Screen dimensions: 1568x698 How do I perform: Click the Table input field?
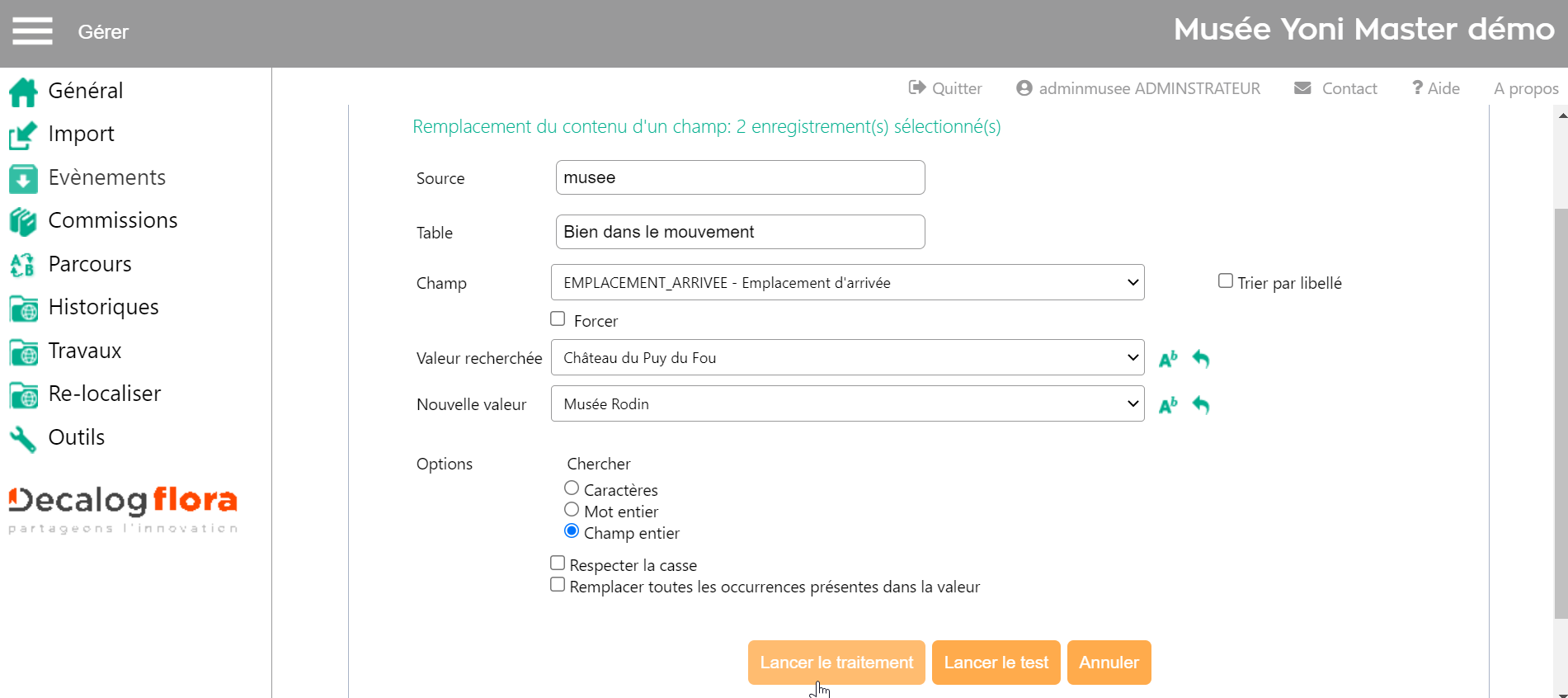(740, 232)
